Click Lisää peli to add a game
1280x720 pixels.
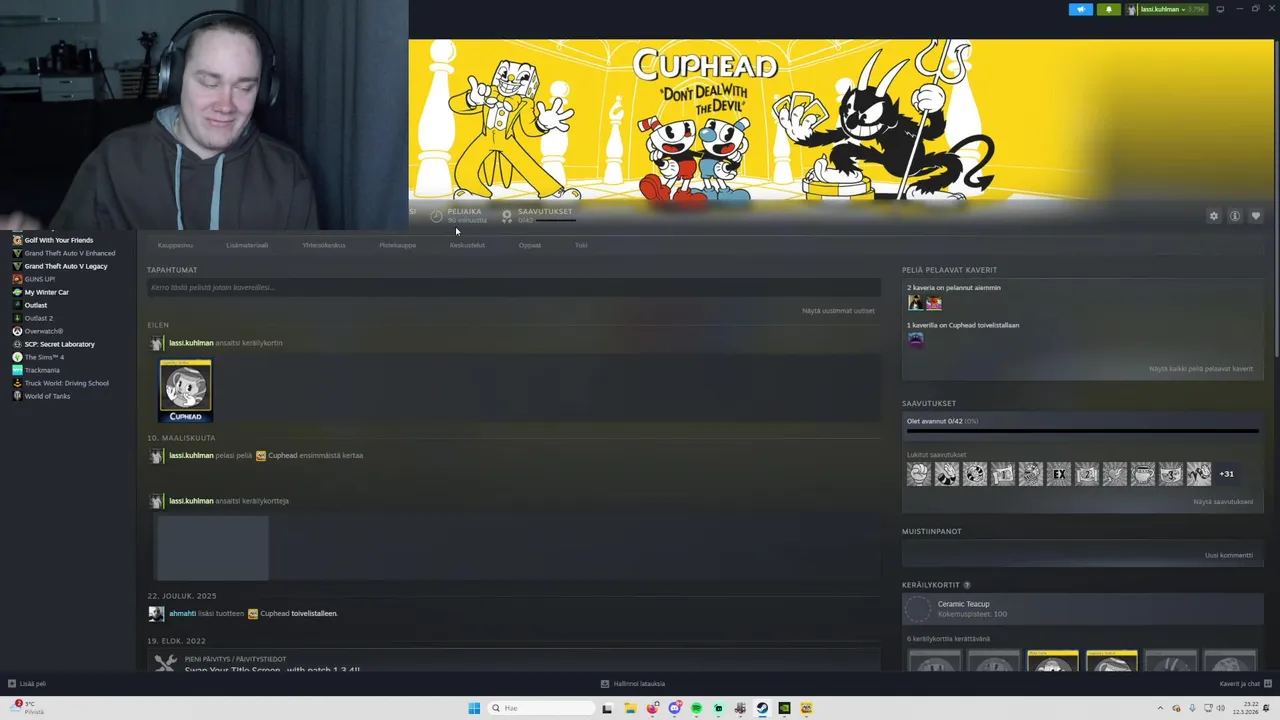[27, 684]
